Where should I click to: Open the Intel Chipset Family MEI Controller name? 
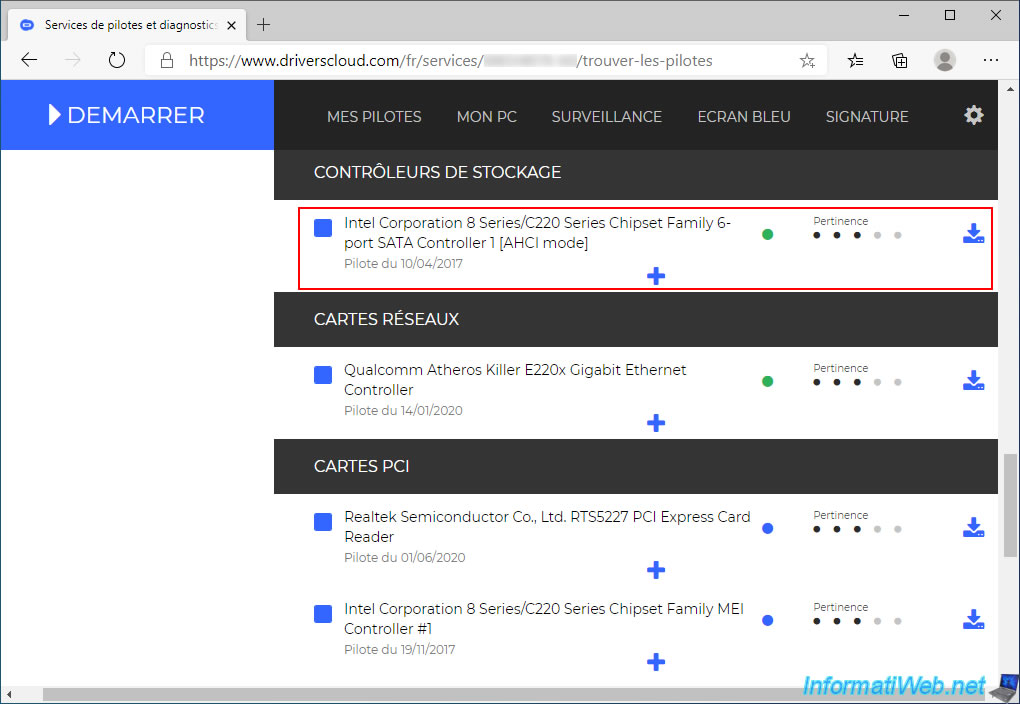544,619
